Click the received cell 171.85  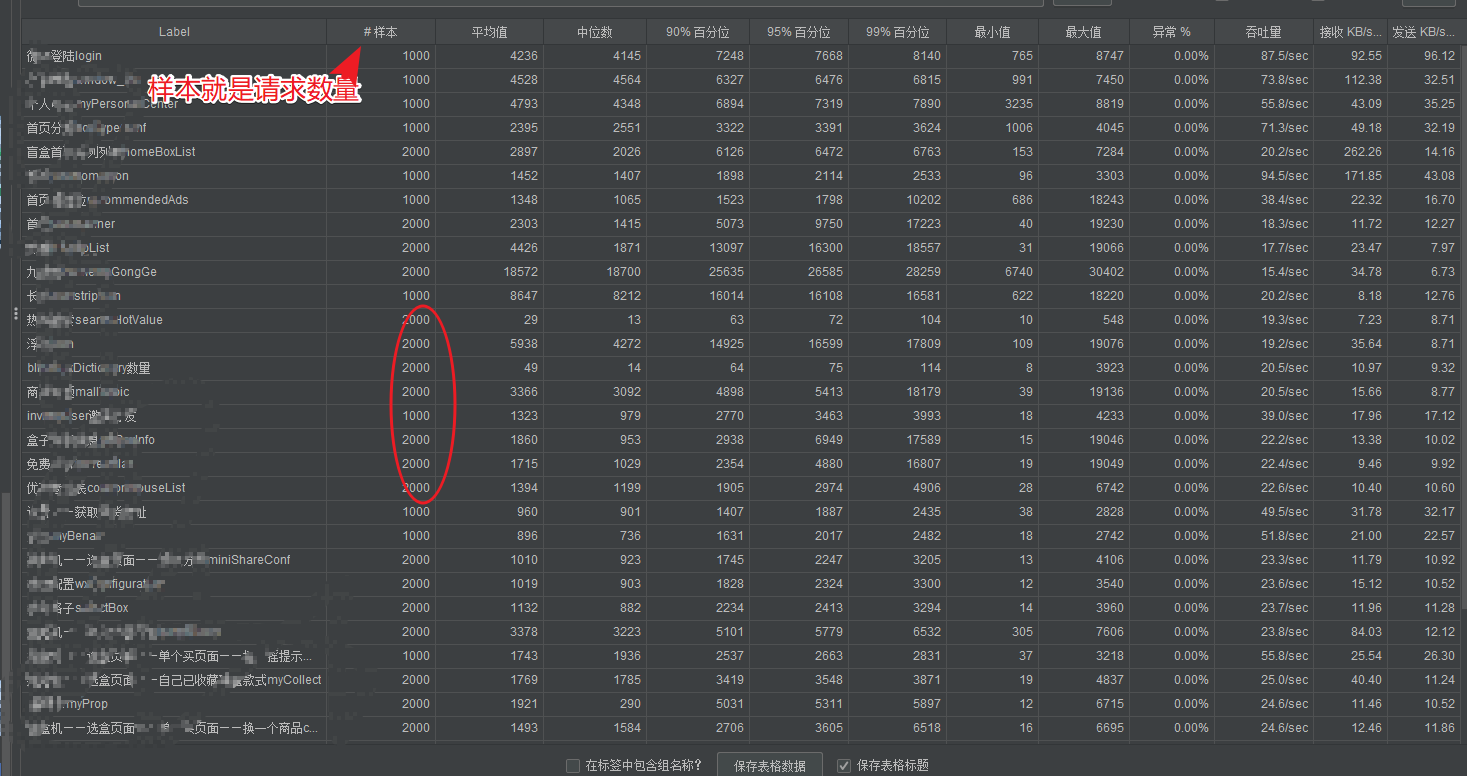click(x=1363, y=176)
